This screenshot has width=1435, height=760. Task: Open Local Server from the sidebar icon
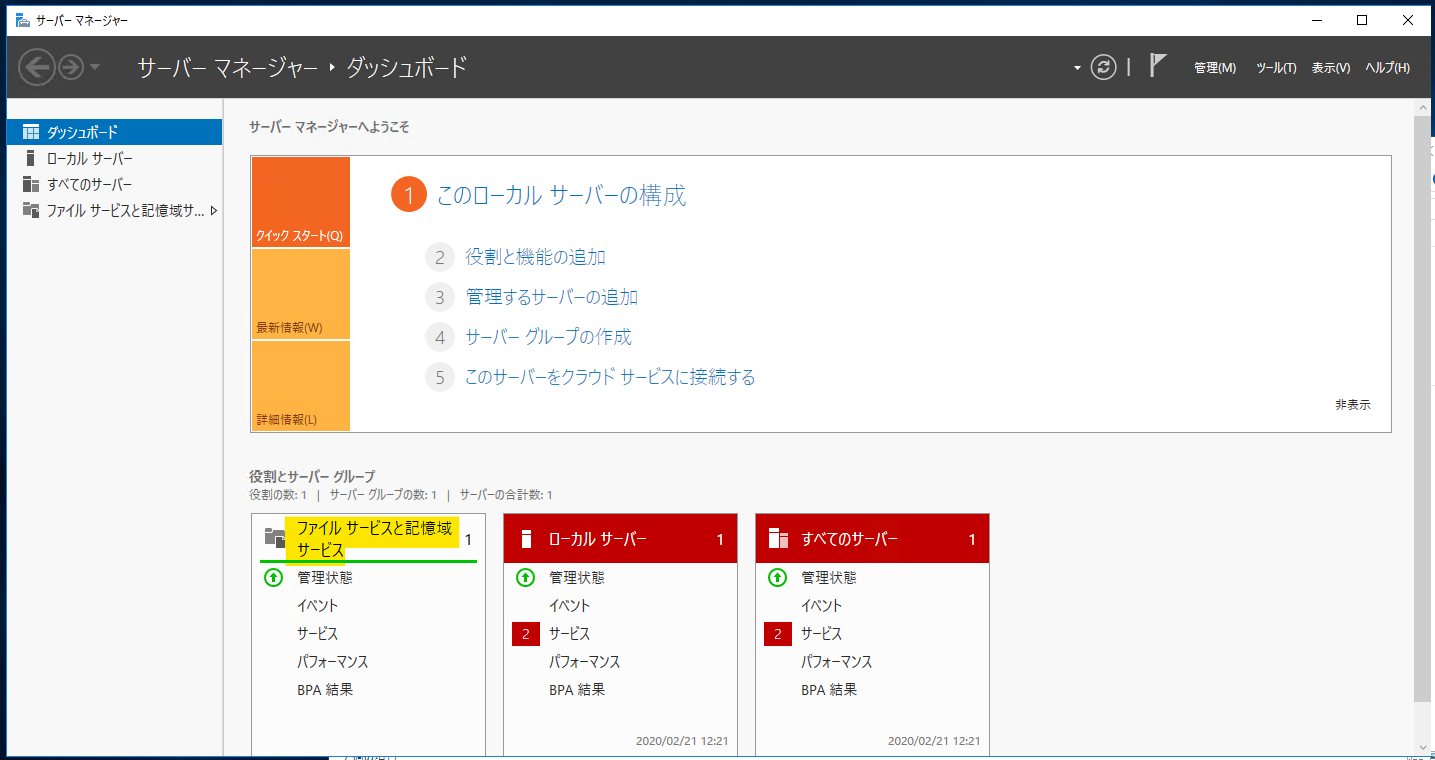30,157
